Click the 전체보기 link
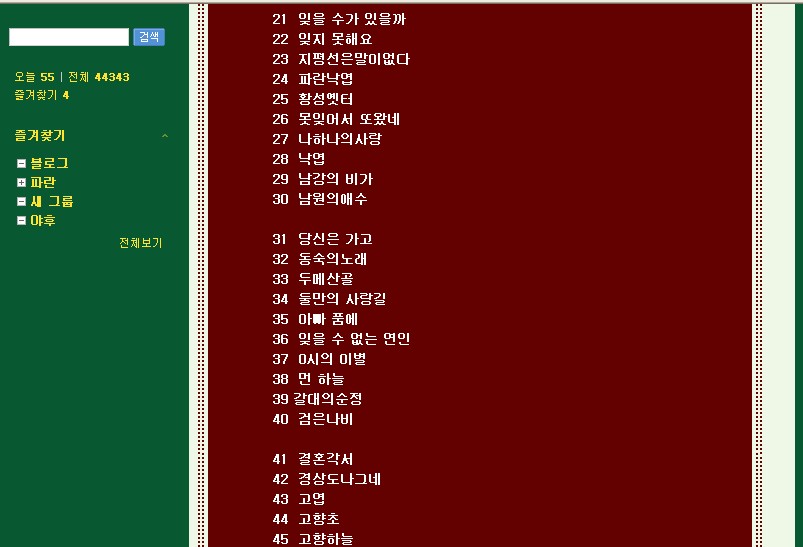803x547 pixels. tap(140, 243)
